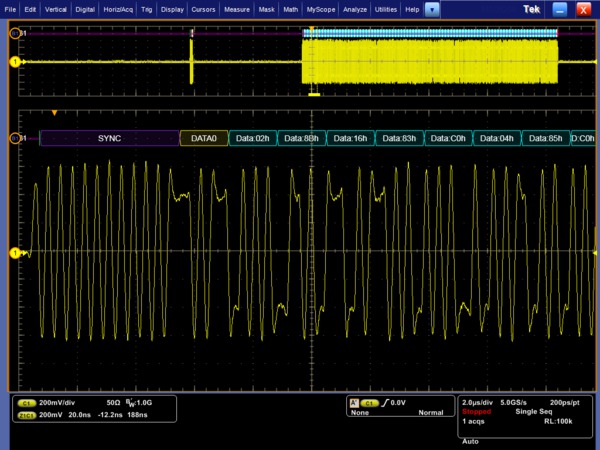Click the A trigger badge
This screenshot has height=450, width=600.
coord(352,402)
